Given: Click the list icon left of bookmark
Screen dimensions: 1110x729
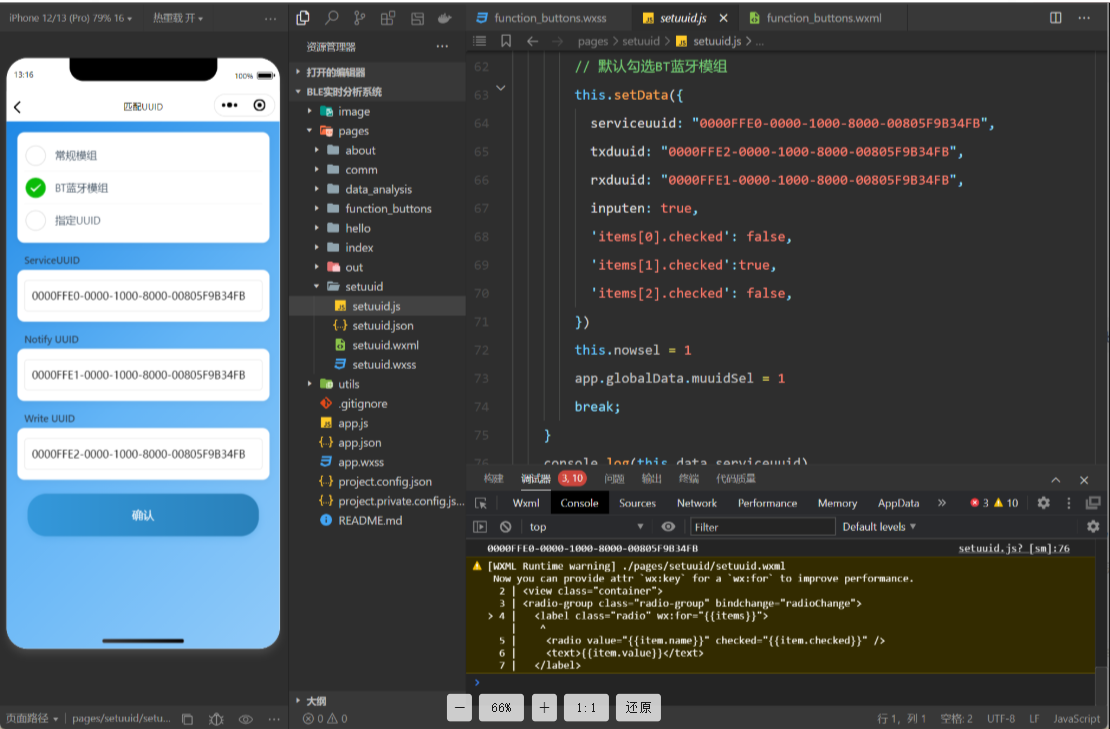Looking at the screenshot, I should 479,41.
